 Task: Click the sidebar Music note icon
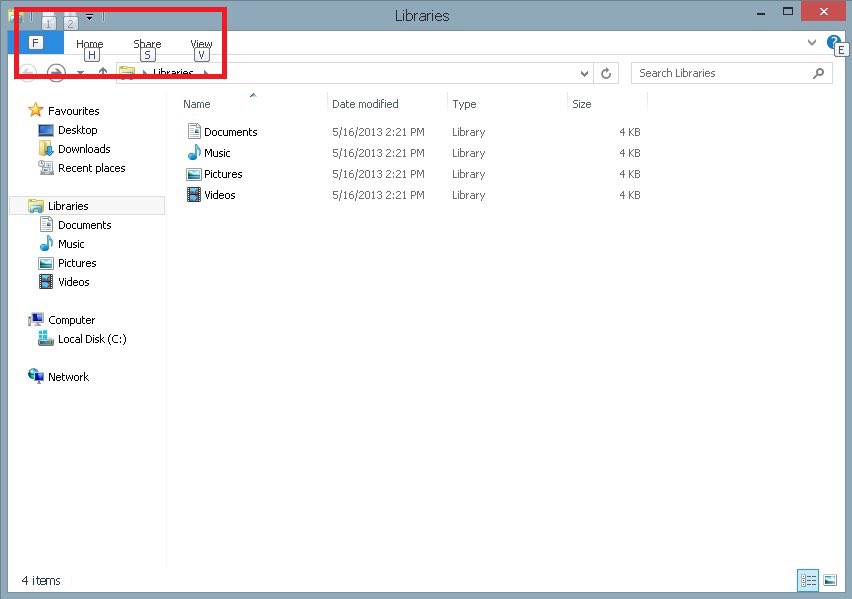[x=46, y=244]
